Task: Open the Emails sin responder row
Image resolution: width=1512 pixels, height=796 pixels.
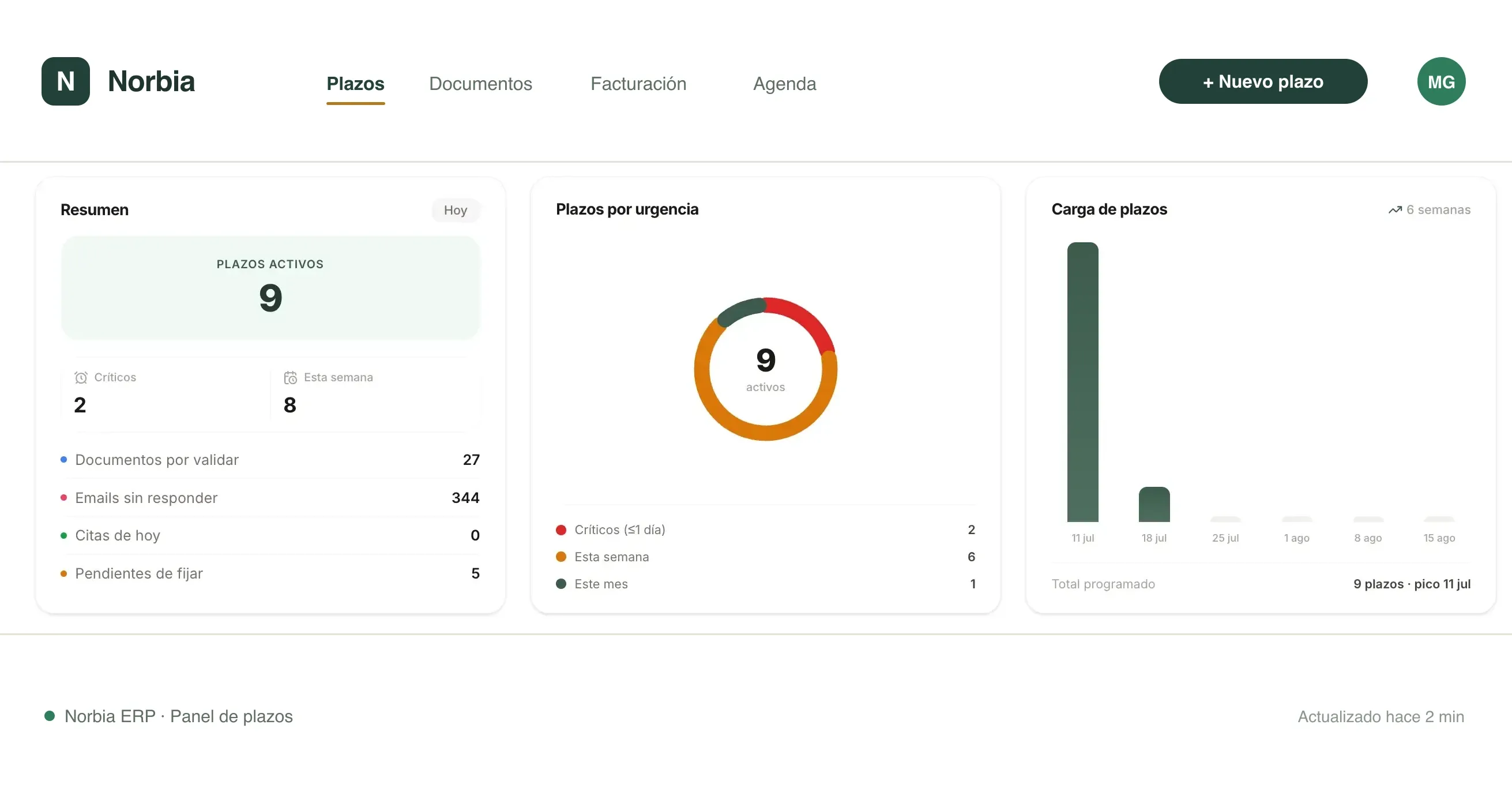Action: pyautogui.click(x=270, y=498)
